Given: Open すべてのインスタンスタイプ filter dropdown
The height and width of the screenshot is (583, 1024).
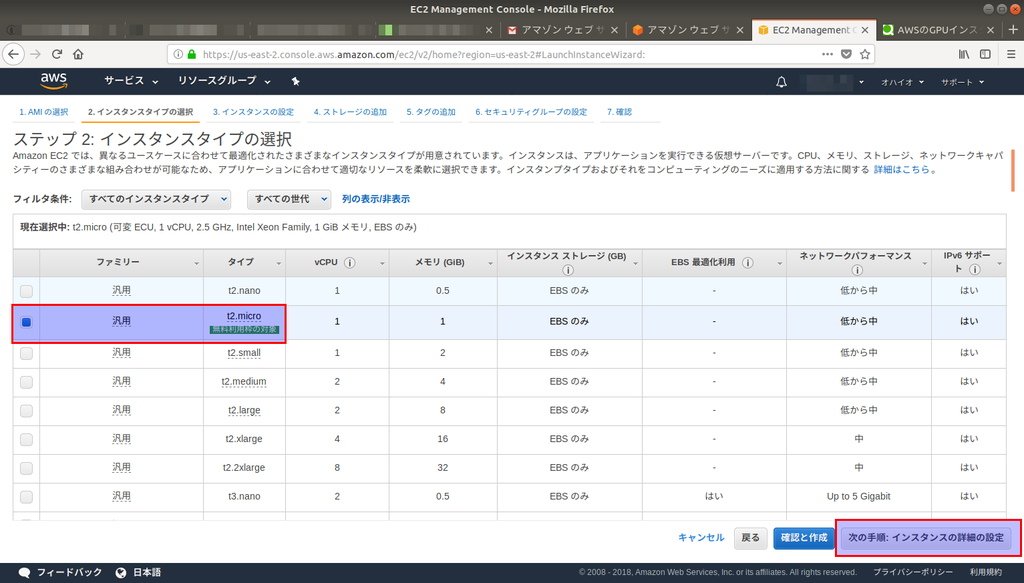Looking at the screenshot, I should [x=156, y=199].
